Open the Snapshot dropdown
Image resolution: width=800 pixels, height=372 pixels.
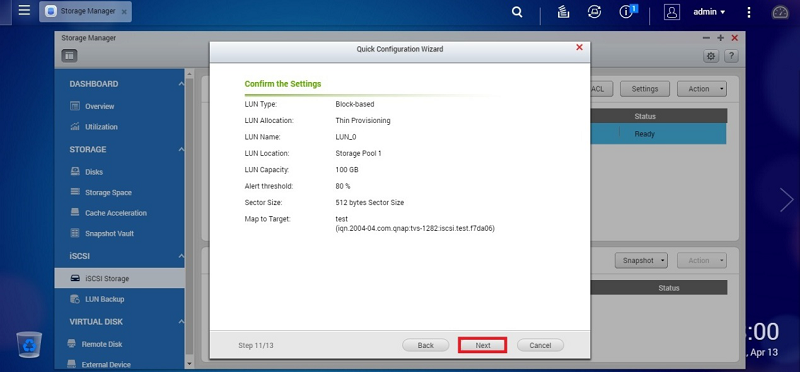point(641,260)
